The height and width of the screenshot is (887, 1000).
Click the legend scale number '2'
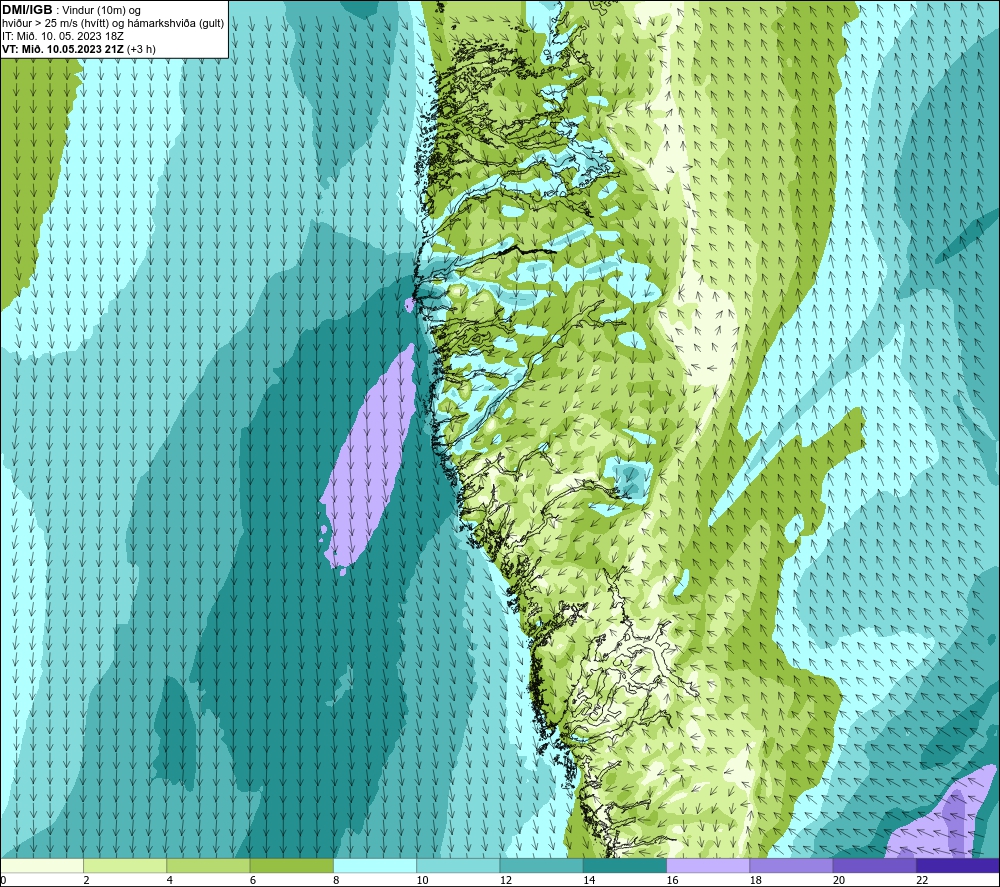click(86, 880)
